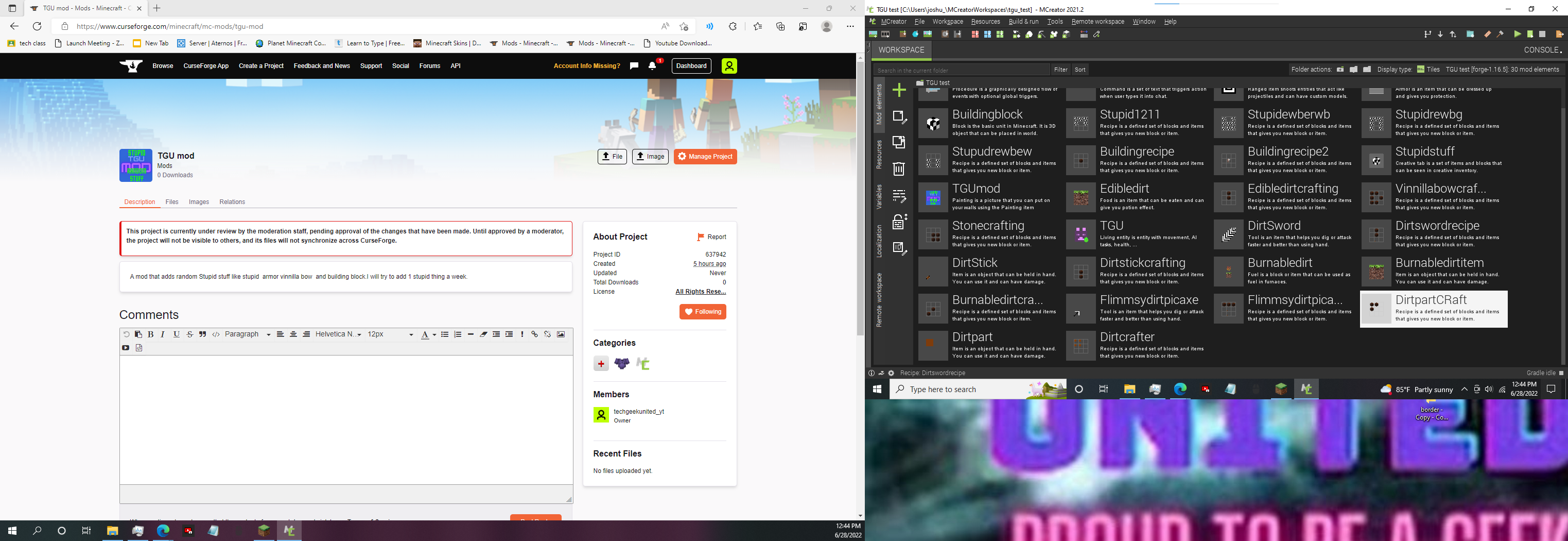Viewport: 1568px width, 541px height.
Task: Click the Manage Project button
Action: (x=705, y=157)
